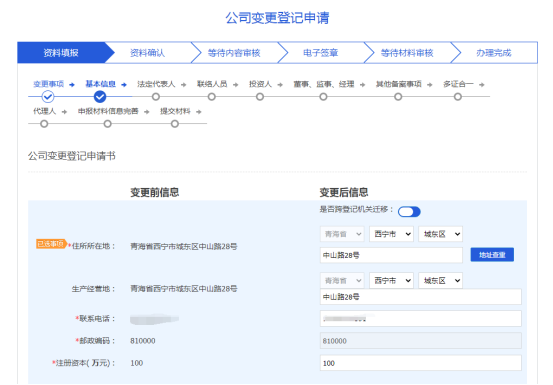
Task: Click the 注册资本 input field showing 100
Action: click(x=421, y=363)
